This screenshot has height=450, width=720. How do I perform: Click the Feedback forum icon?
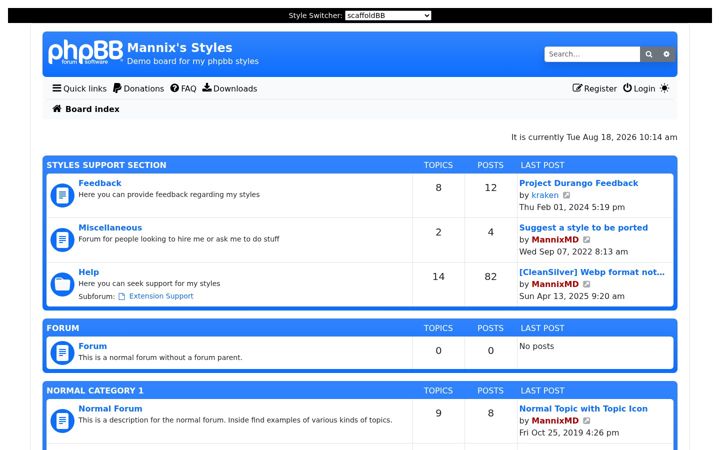coord(62,196)
